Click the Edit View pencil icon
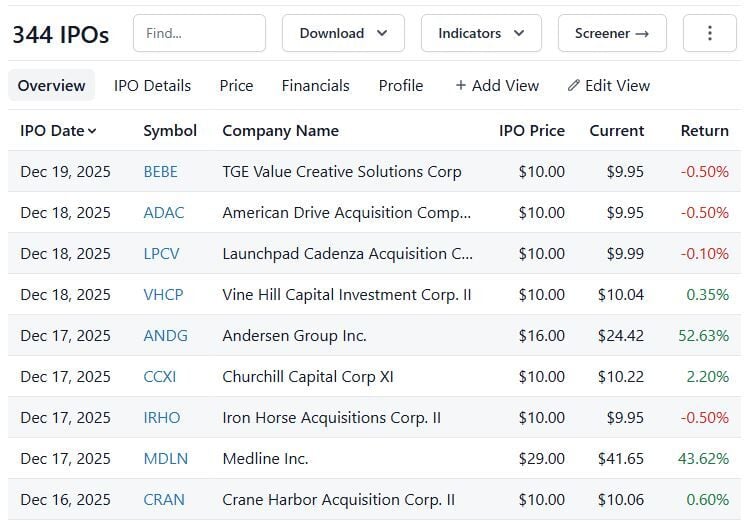Image resolution: width=752 pixels, height=522 pixels. 574,86
